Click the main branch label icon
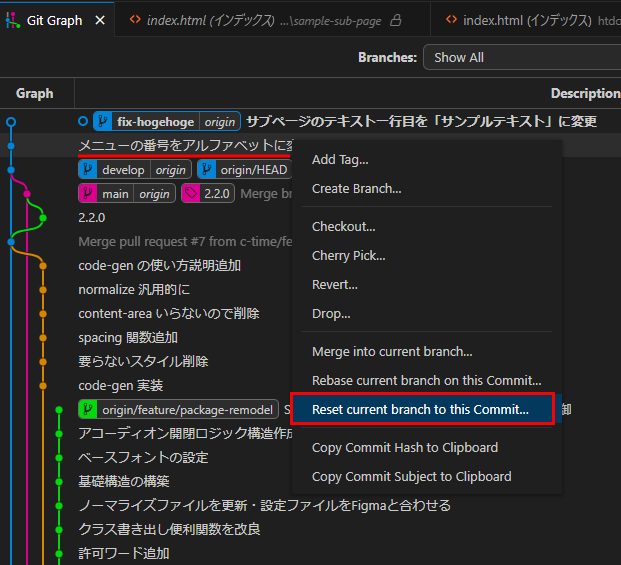This screenshot has width=621, height=565. pos(88,194)
